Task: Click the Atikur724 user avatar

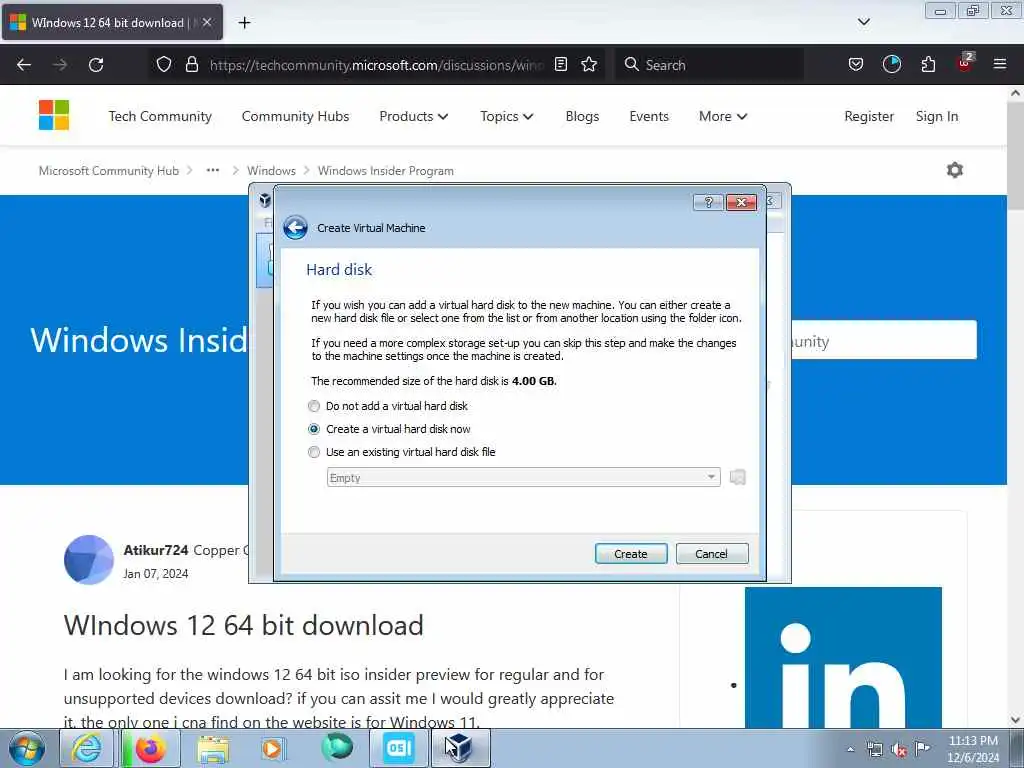Action: [x=89, y=560]
